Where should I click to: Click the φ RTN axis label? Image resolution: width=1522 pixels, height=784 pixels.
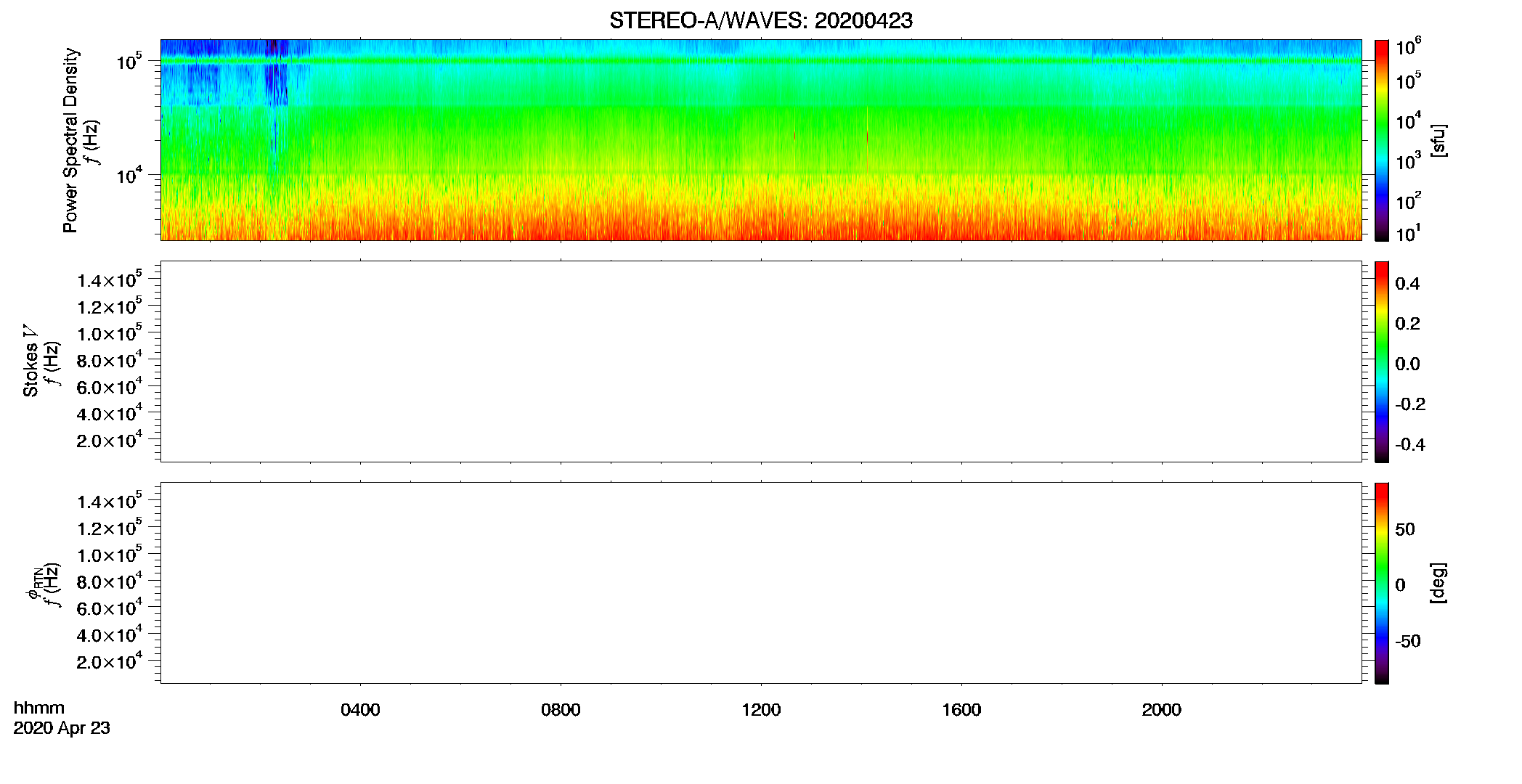pos(33,583)
